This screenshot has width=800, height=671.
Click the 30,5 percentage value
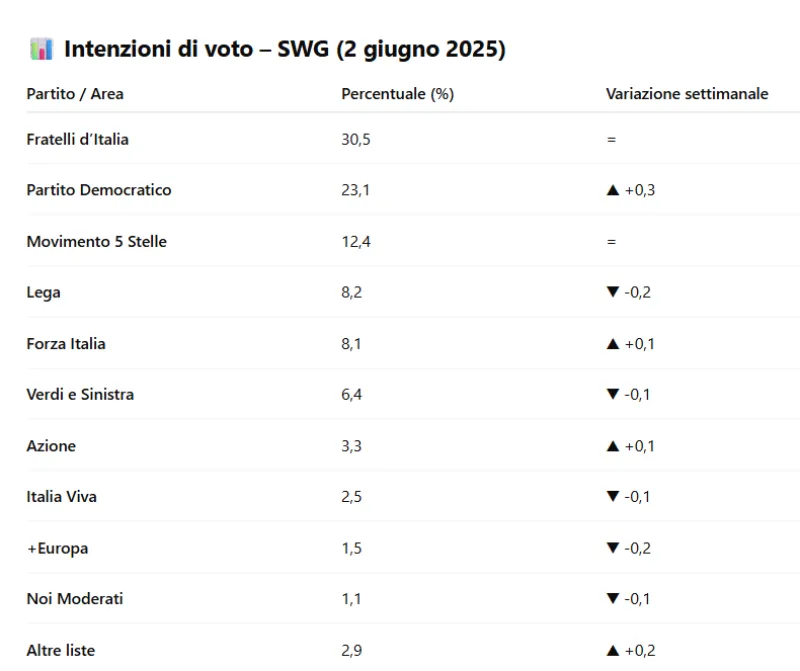[x=356, y=140]
